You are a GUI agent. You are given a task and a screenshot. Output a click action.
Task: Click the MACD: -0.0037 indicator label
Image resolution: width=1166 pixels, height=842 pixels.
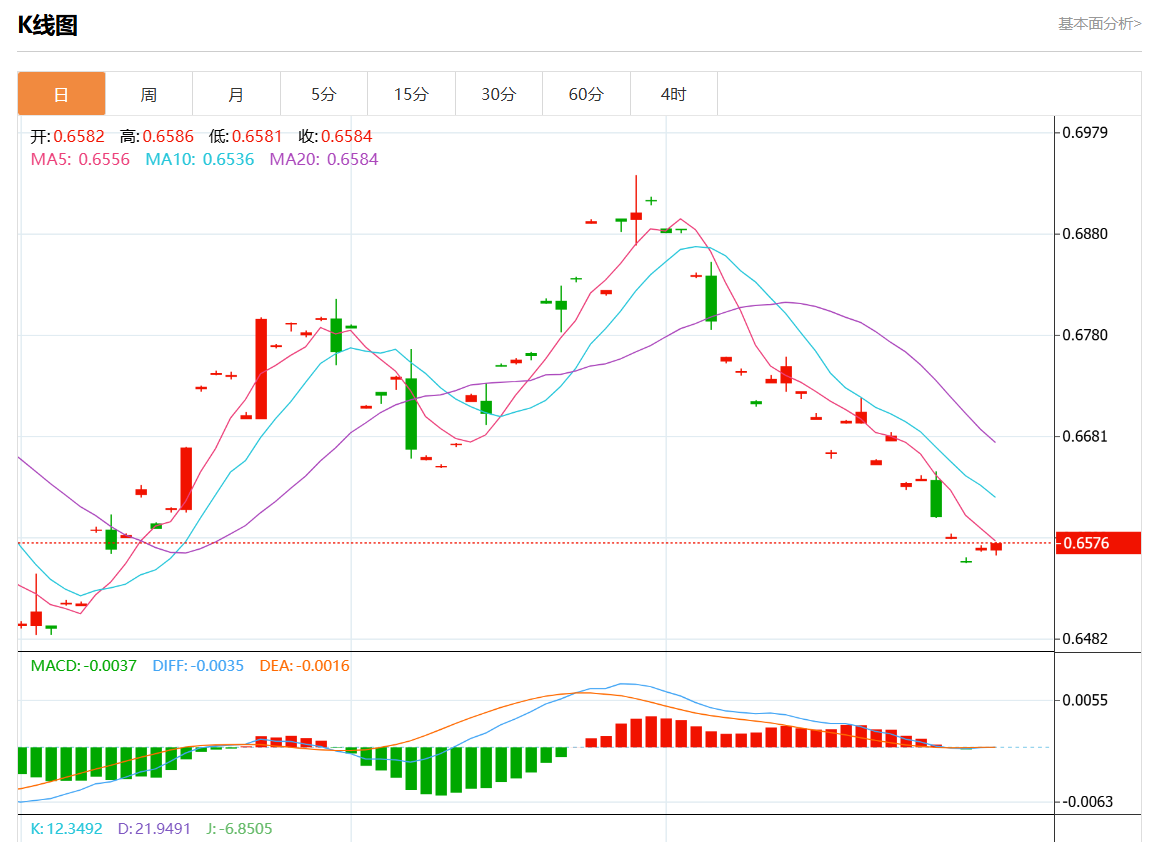(83, 666)
